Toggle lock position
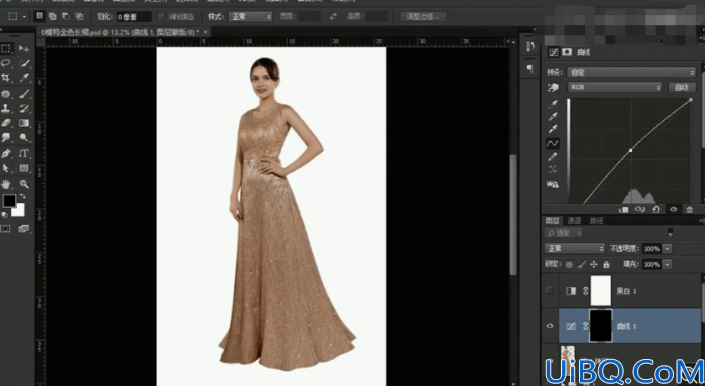This screenshot has height=386, width=705. pos(594,265)
